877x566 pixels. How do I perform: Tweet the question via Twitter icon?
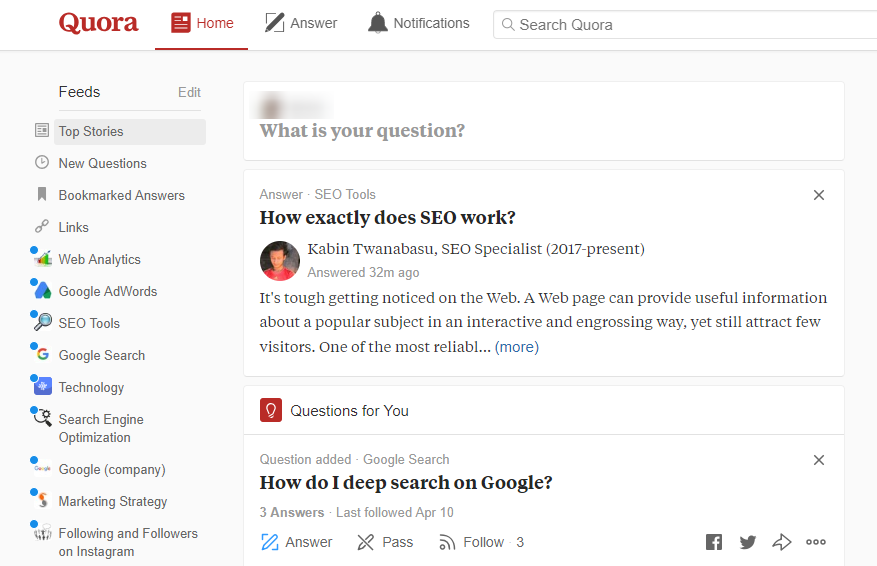point(748,542)
